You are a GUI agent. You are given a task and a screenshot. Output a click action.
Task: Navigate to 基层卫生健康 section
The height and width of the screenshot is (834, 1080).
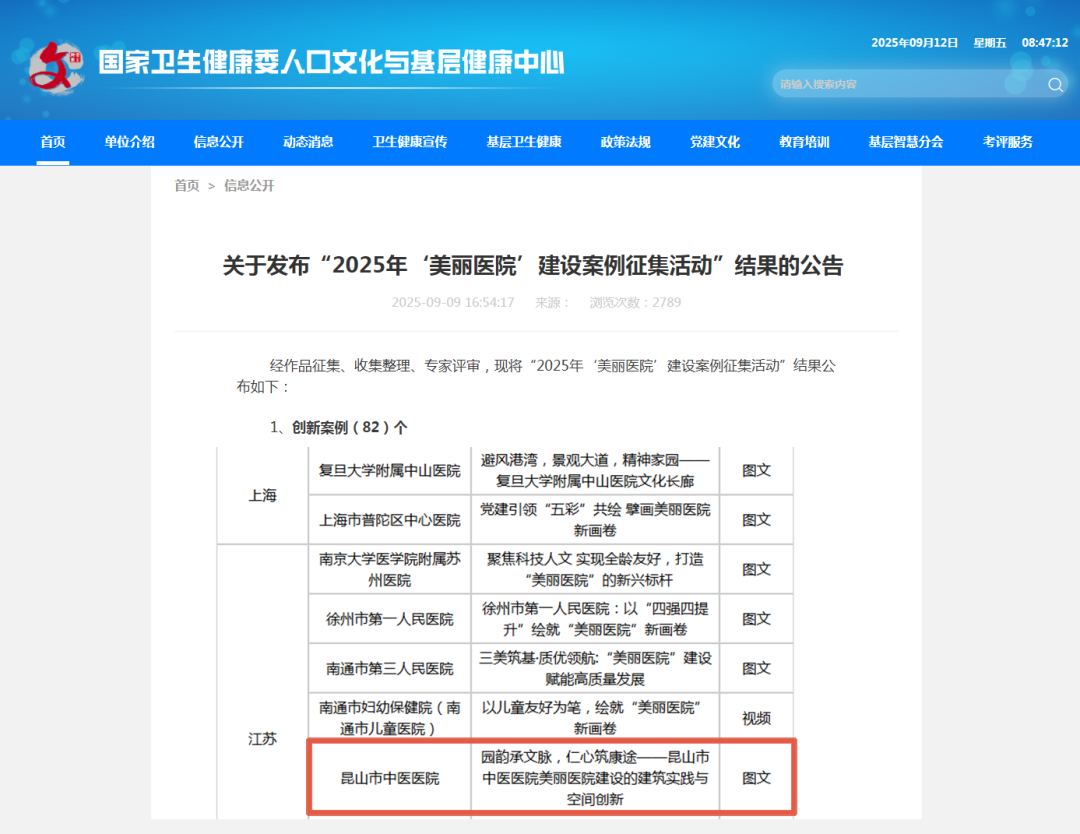pyautogui.click(x=524, y=142)
